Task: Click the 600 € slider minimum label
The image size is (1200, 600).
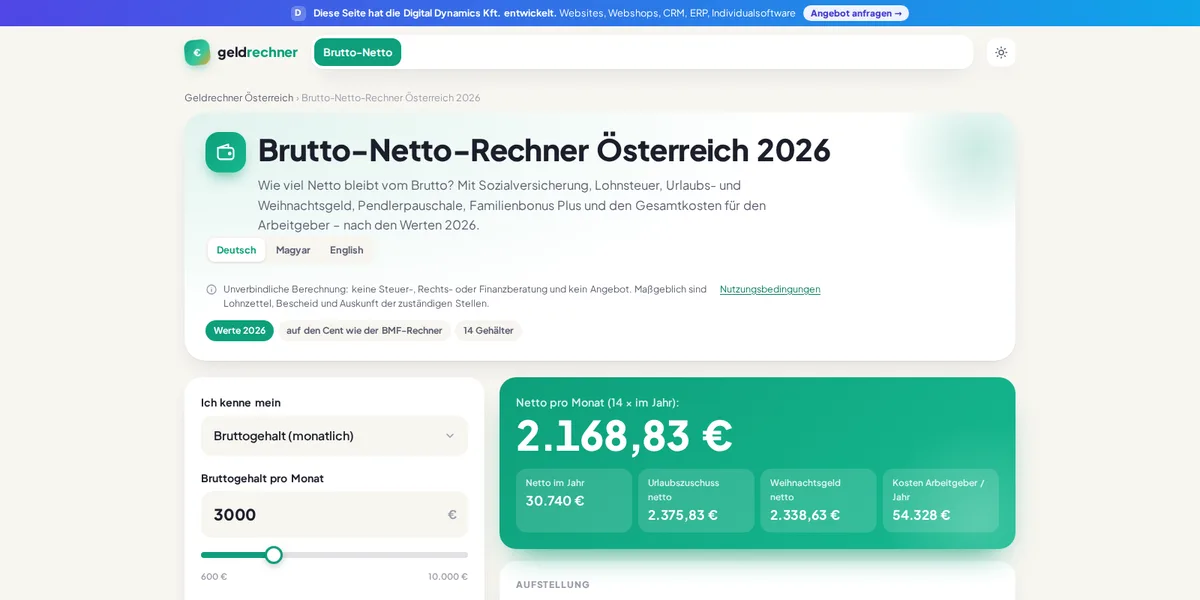Action: [x=214, y=577]
